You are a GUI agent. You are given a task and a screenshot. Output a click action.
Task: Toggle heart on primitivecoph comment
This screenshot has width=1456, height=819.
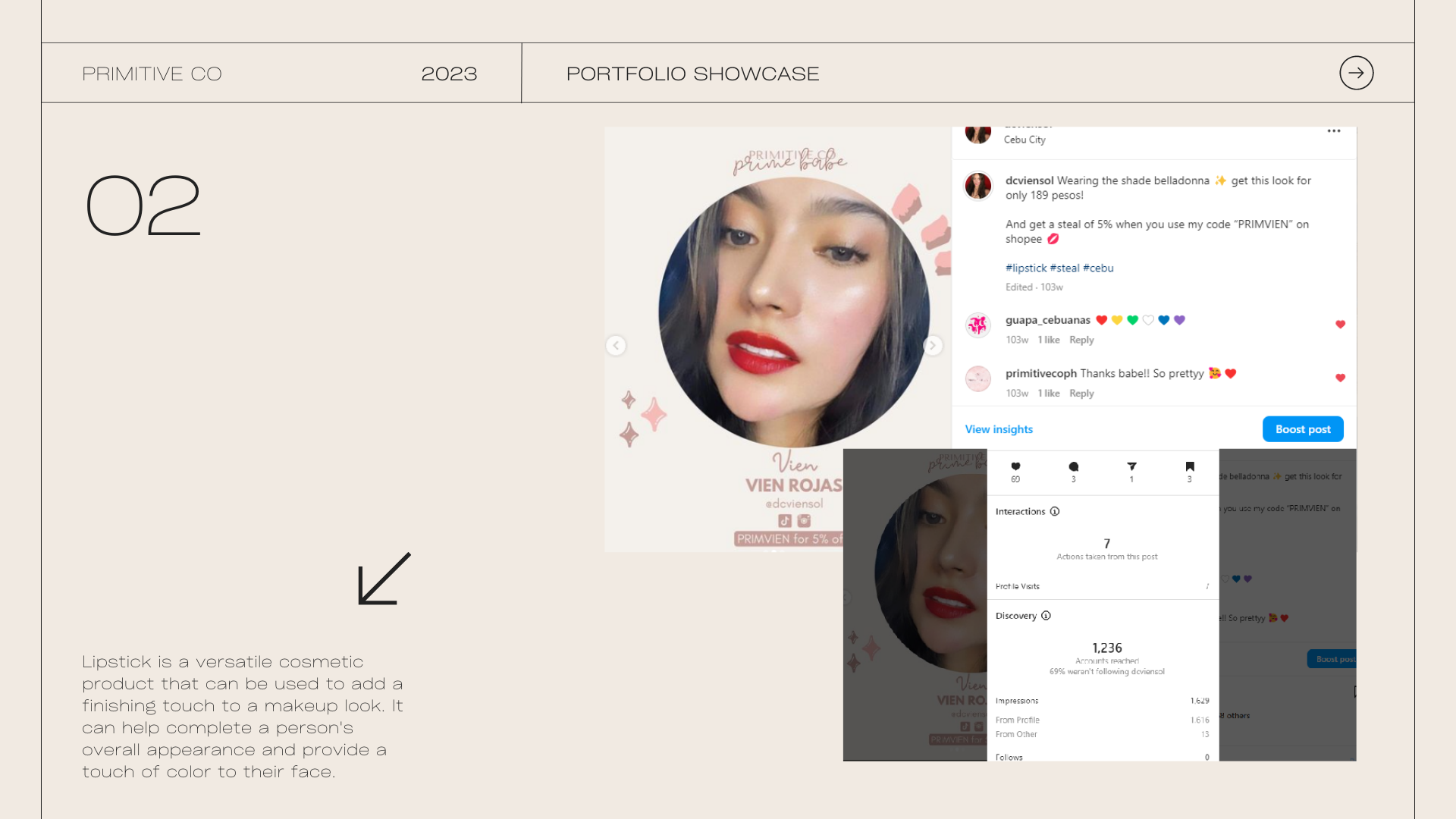1340,378
